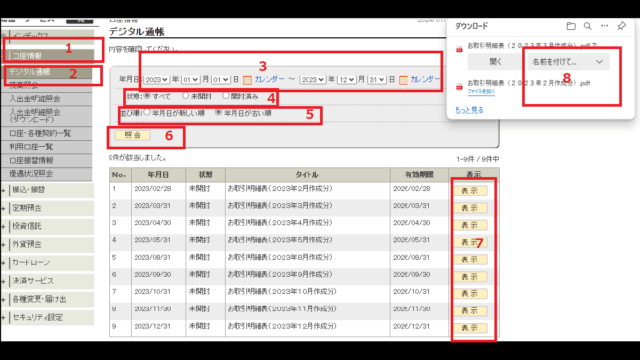Open the start year dropdown
Screen dimensions: 640x360
pyautogui.click(x=156, y=80)
